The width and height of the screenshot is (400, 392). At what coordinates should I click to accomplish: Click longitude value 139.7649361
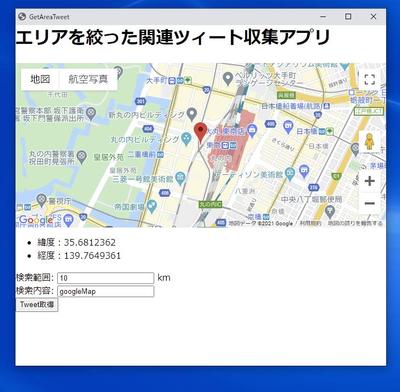pyautogui.click(x=92, y=256)
